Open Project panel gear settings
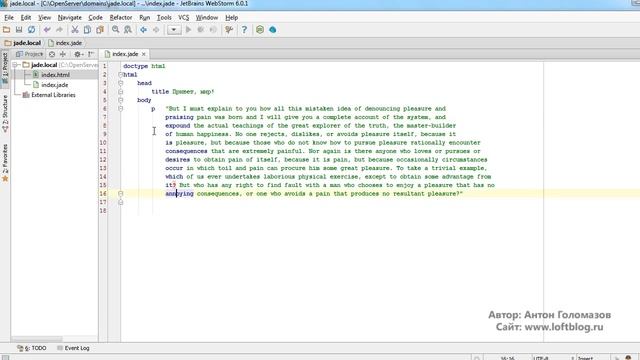640x360 pixels. pos(78,54)
